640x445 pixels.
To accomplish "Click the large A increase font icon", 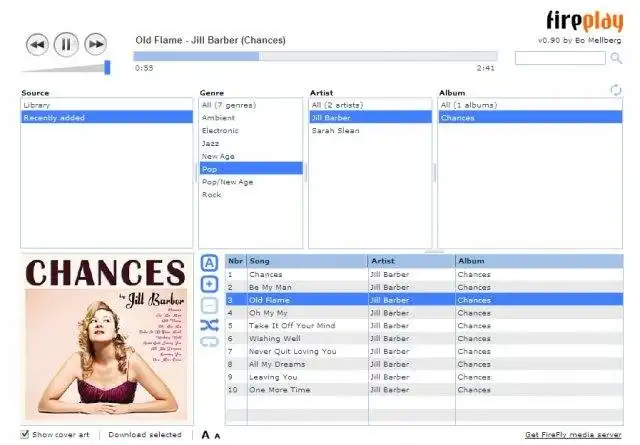I will (x=206, y=435).
